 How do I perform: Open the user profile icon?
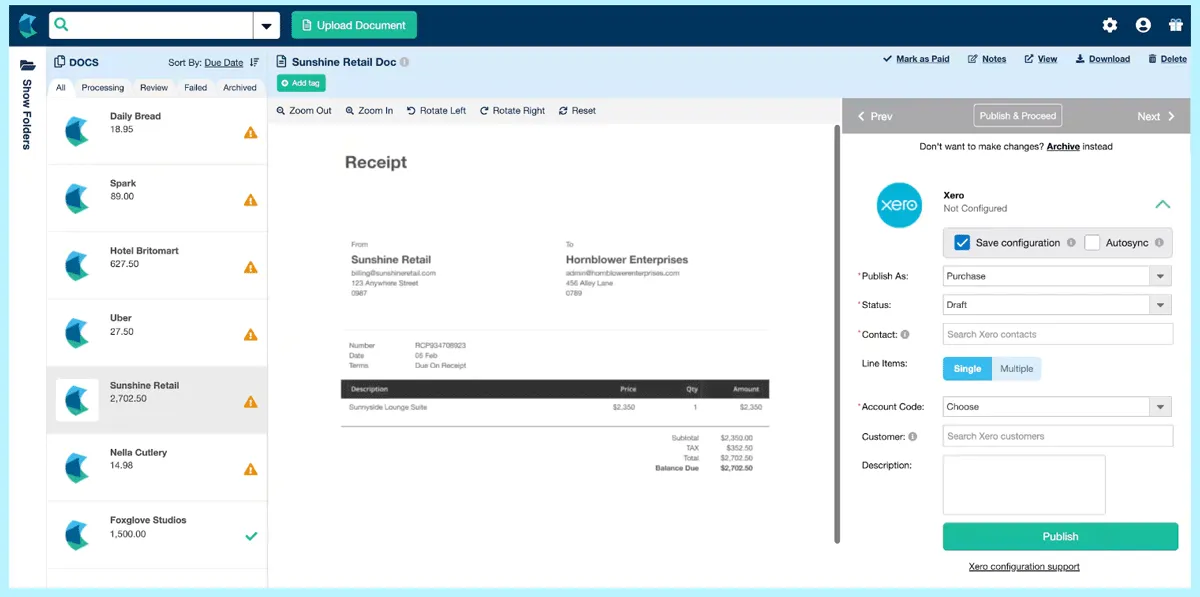pos(1143,24)
